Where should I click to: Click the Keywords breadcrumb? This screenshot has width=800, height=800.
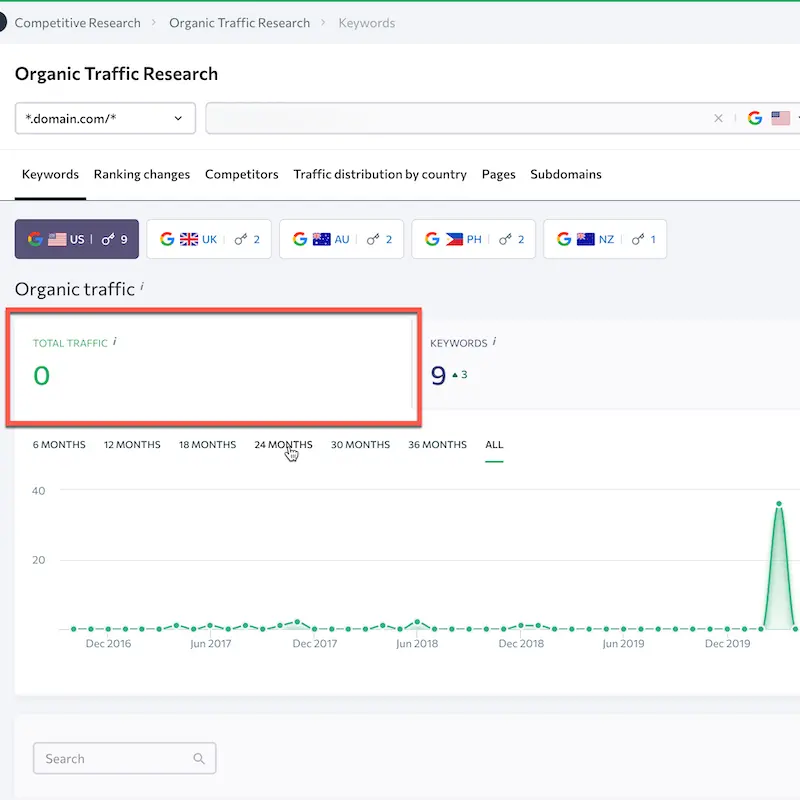367,23
